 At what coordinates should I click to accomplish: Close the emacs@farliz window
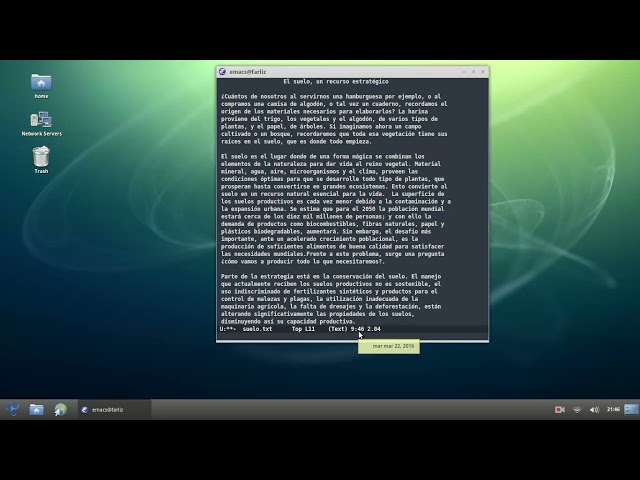tap(483, 72)
